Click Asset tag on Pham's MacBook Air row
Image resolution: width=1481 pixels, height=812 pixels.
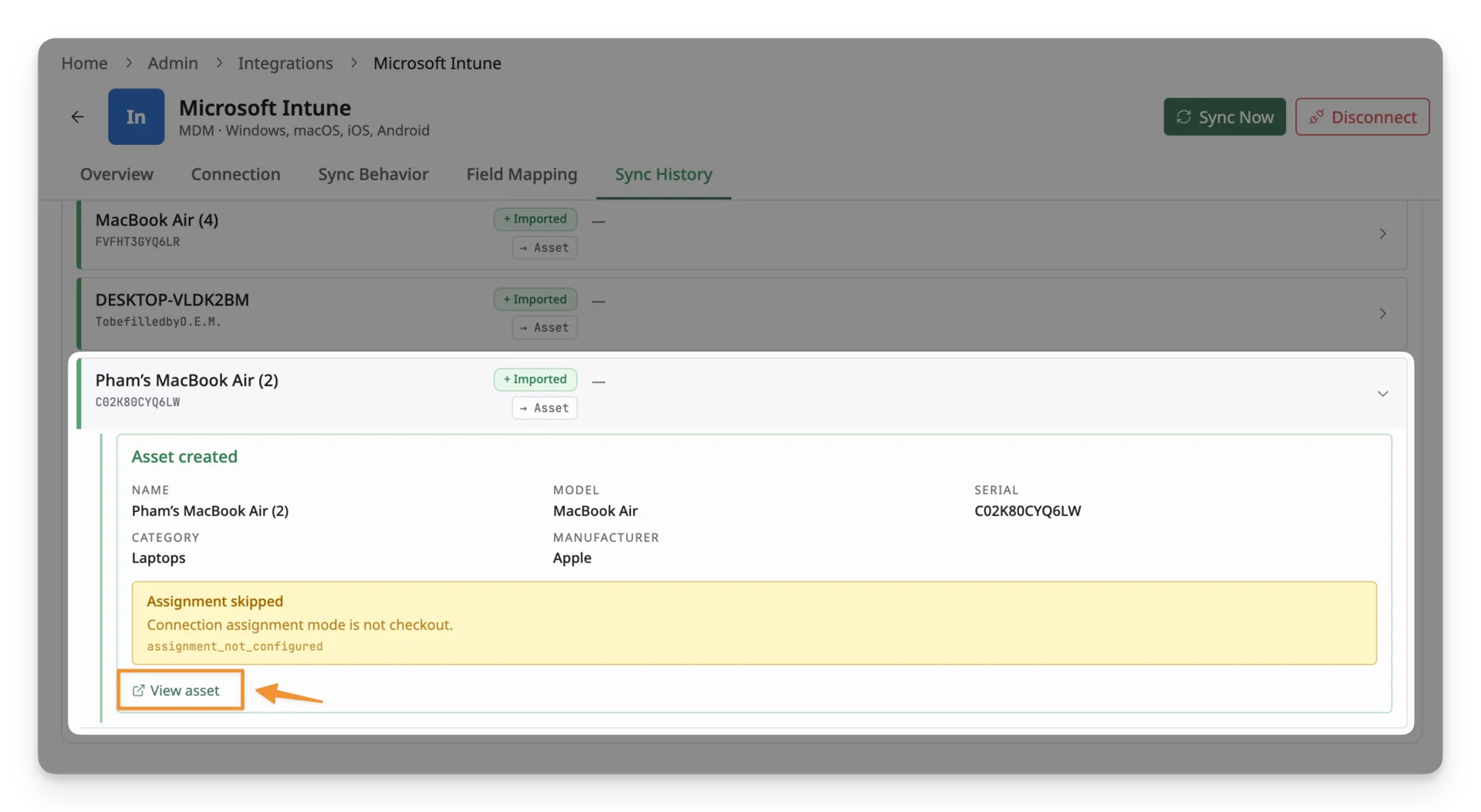[x=545, y=408]
